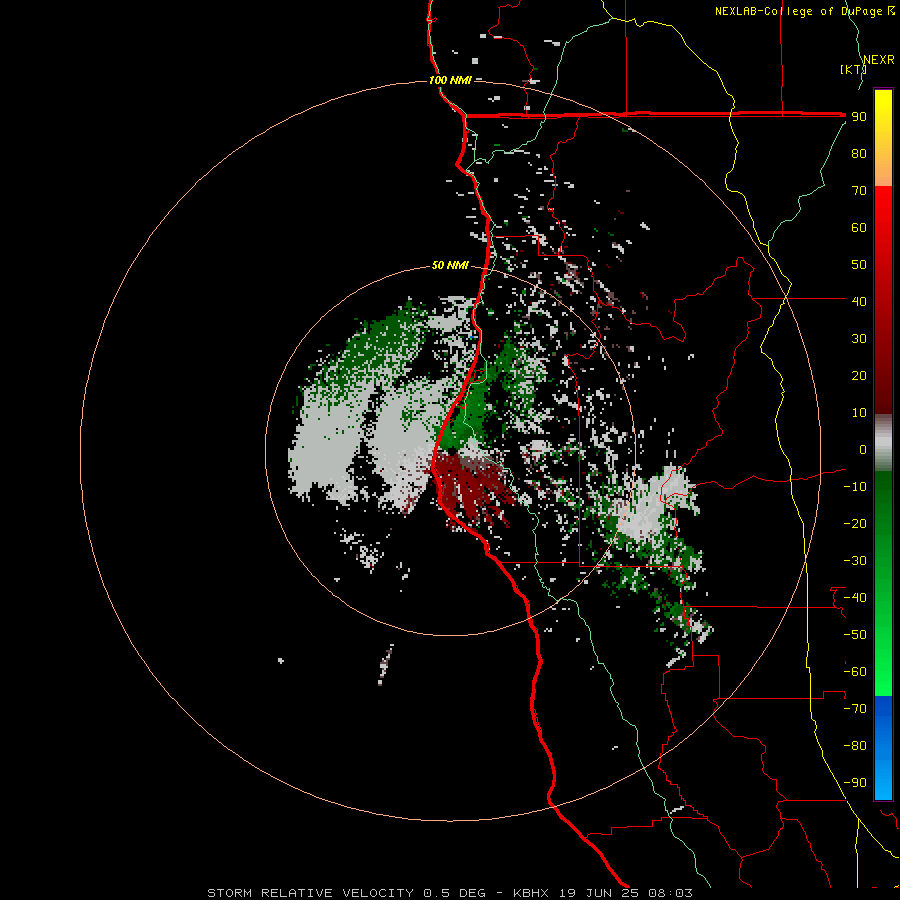Click the -50 scale value
The width and height of the screenshot is (900, 900).
coord(855,634)
